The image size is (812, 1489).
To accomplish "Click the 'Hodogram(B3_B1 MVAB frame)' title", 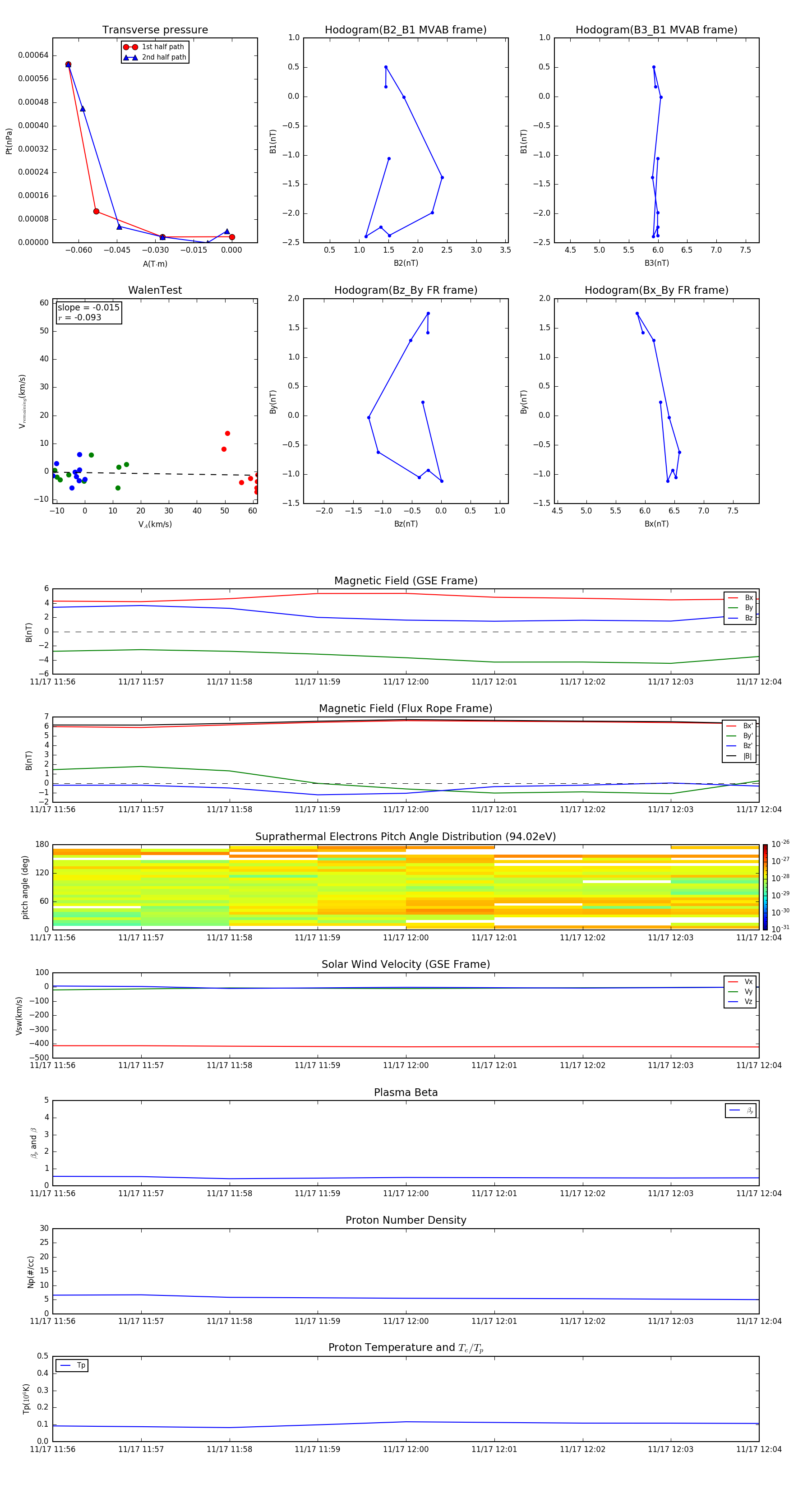I will coord(656,30).
